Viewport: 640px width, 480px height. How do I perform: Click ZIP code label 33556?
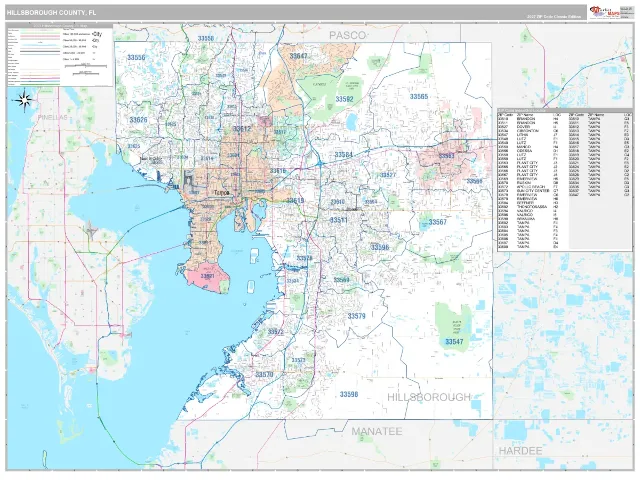tap(136, 58)
